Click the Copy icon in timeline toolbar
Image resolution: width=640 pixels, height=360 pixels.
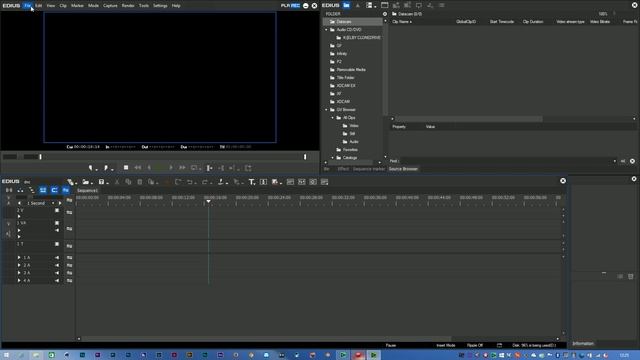coord(129,182)
